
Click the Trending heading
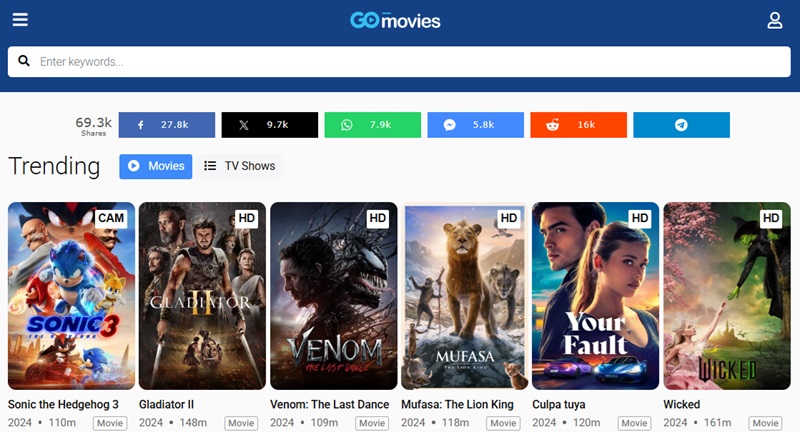(54, 166)
